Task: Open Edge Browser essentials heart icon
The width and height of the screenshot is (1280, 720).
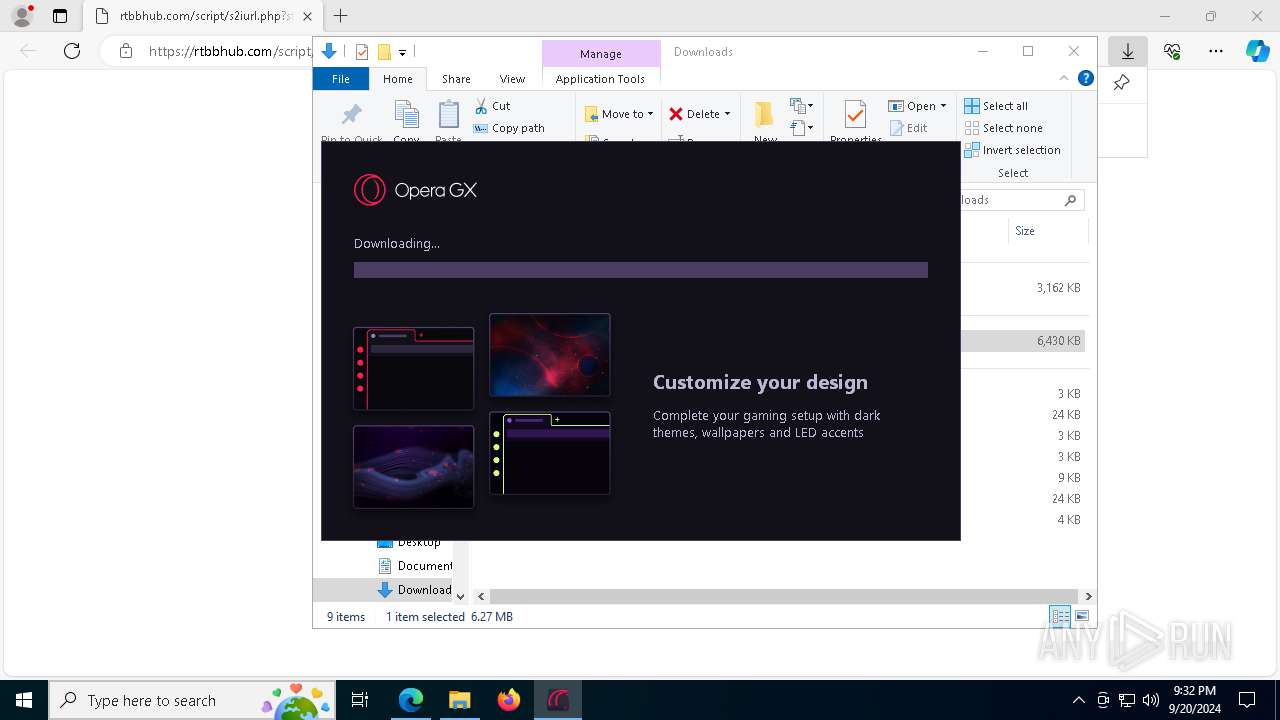Action: pos(1172,51)
